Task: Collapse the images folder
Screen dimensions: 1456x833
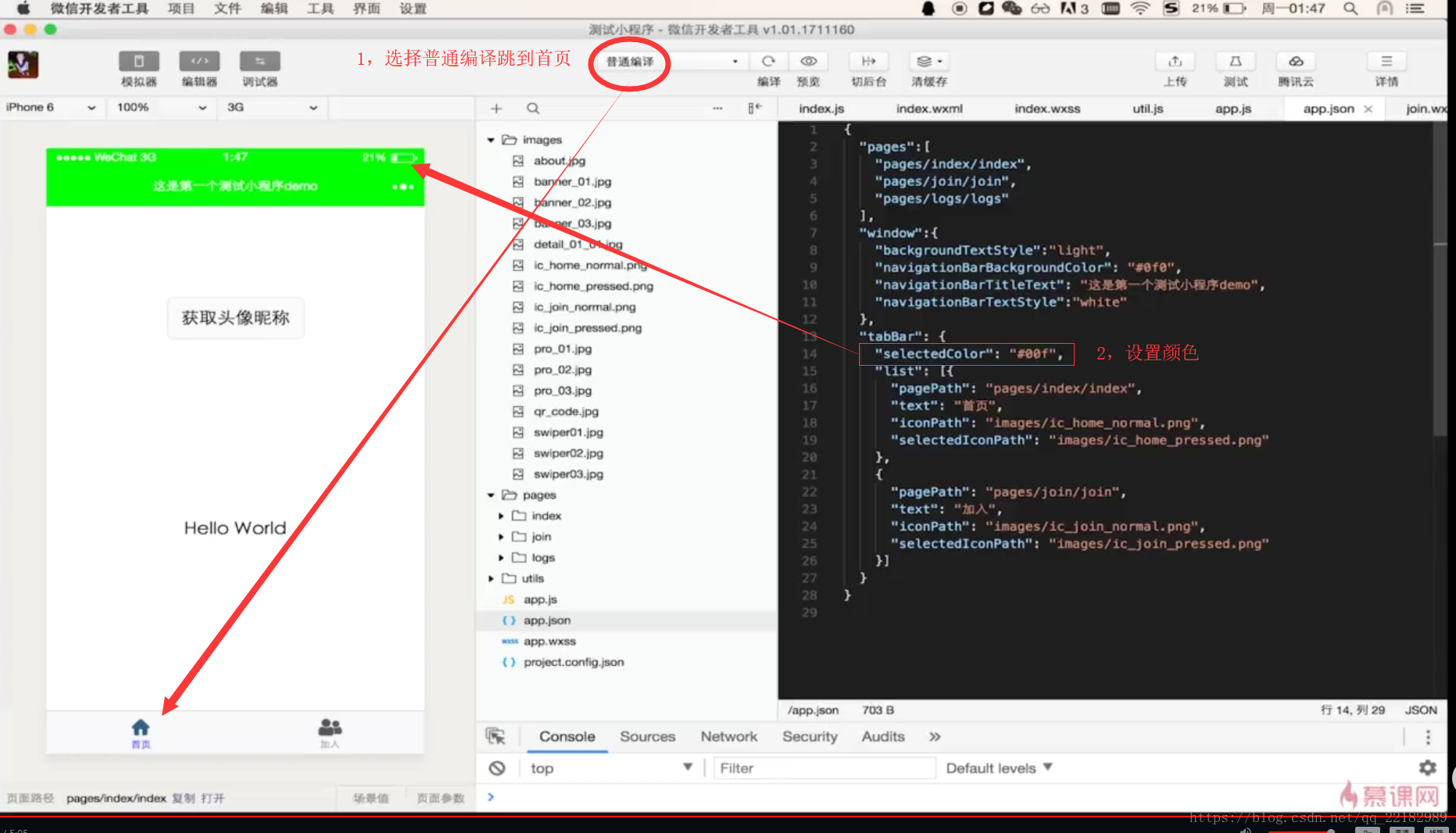Action: [491, 140]
